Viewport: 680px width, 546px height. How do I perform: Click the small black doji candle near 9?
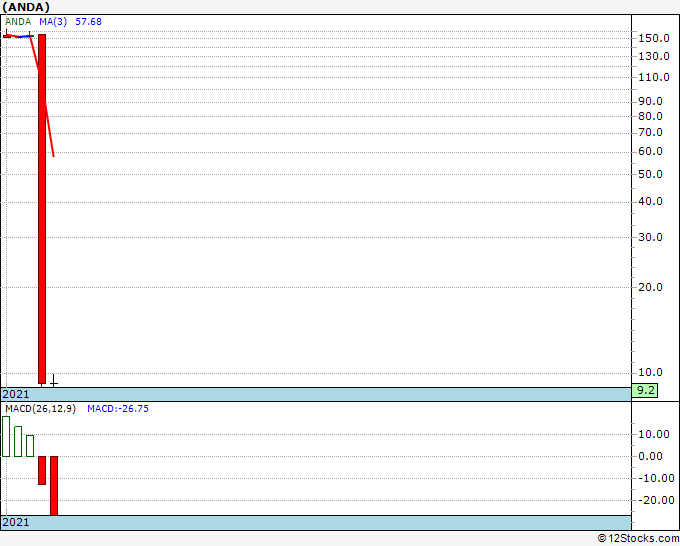(x=53, y=380)
